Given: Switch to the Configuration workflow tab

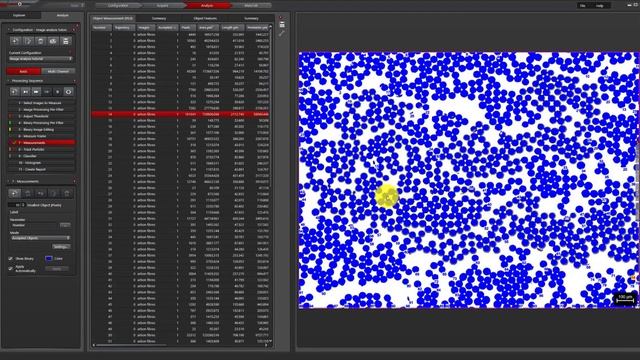Looking at the screenshot, I should tap(118, 5).
